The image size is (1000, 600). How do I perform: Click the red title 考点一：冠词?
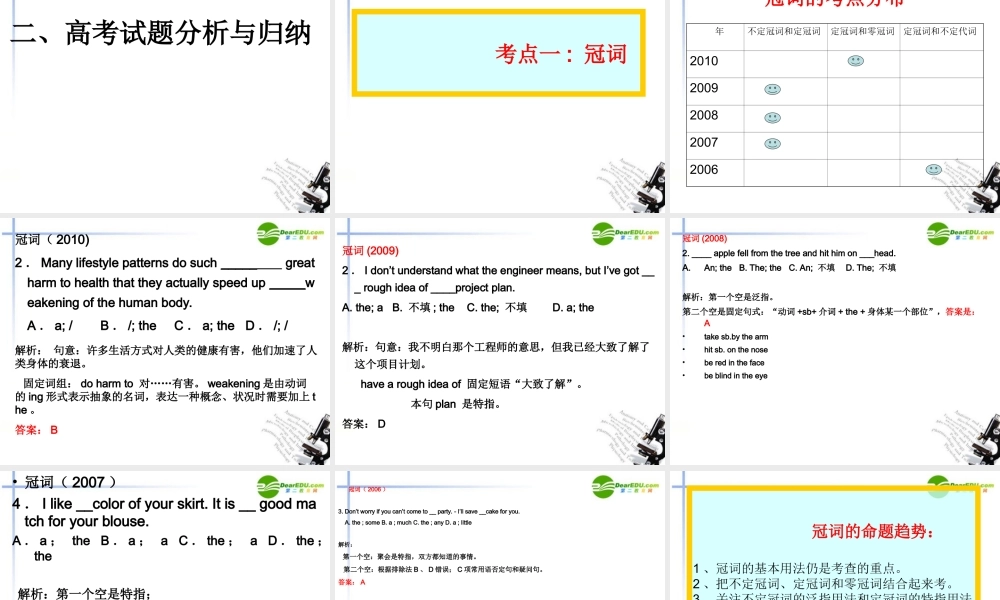click(561, 54)
